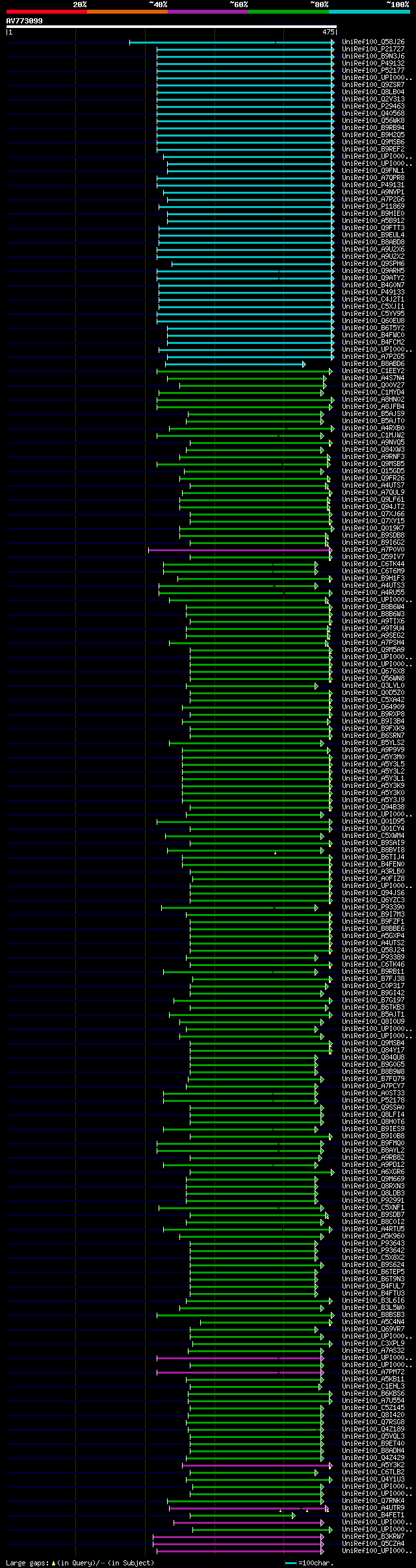The height and width of the screenshot is (1568, 416).
Task: Choose the UniRef100_Q9MSB6 hit label
Action: pos(373,142)
